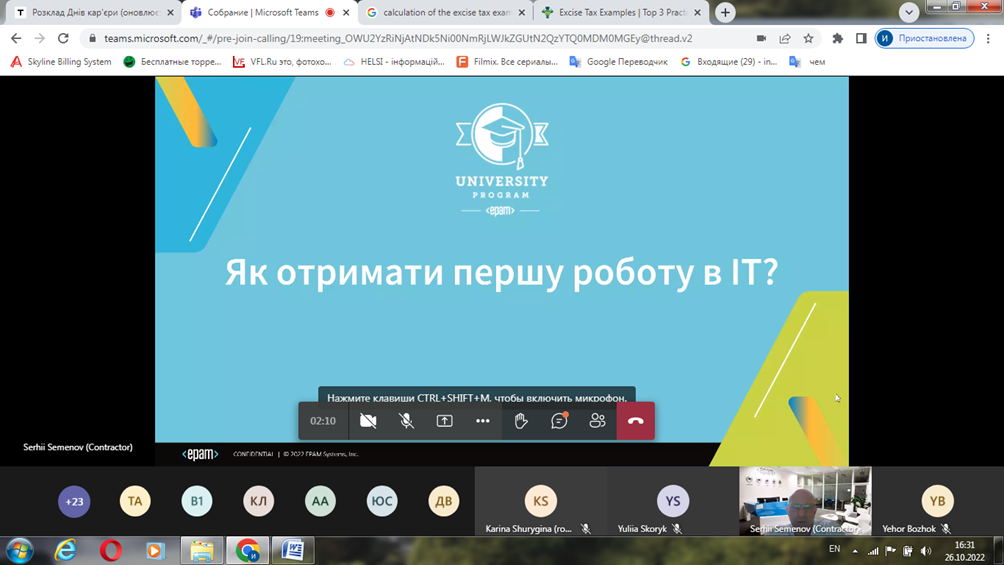
Task: Launch Internet Explorer from taskbar
Action: tap(65, 551)
